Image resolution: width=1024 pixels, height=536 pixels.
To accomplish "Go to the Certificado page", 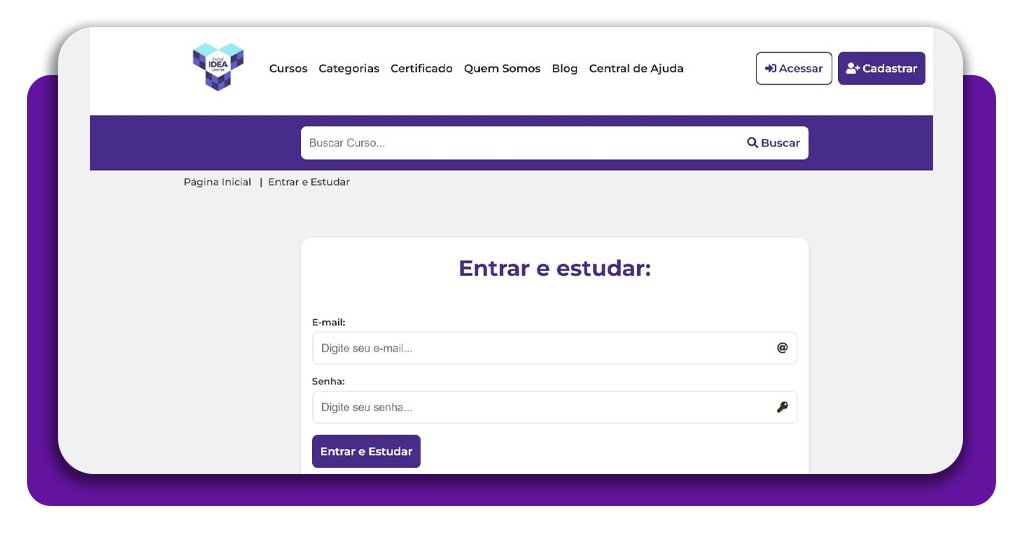I will (x=421, y=69).
